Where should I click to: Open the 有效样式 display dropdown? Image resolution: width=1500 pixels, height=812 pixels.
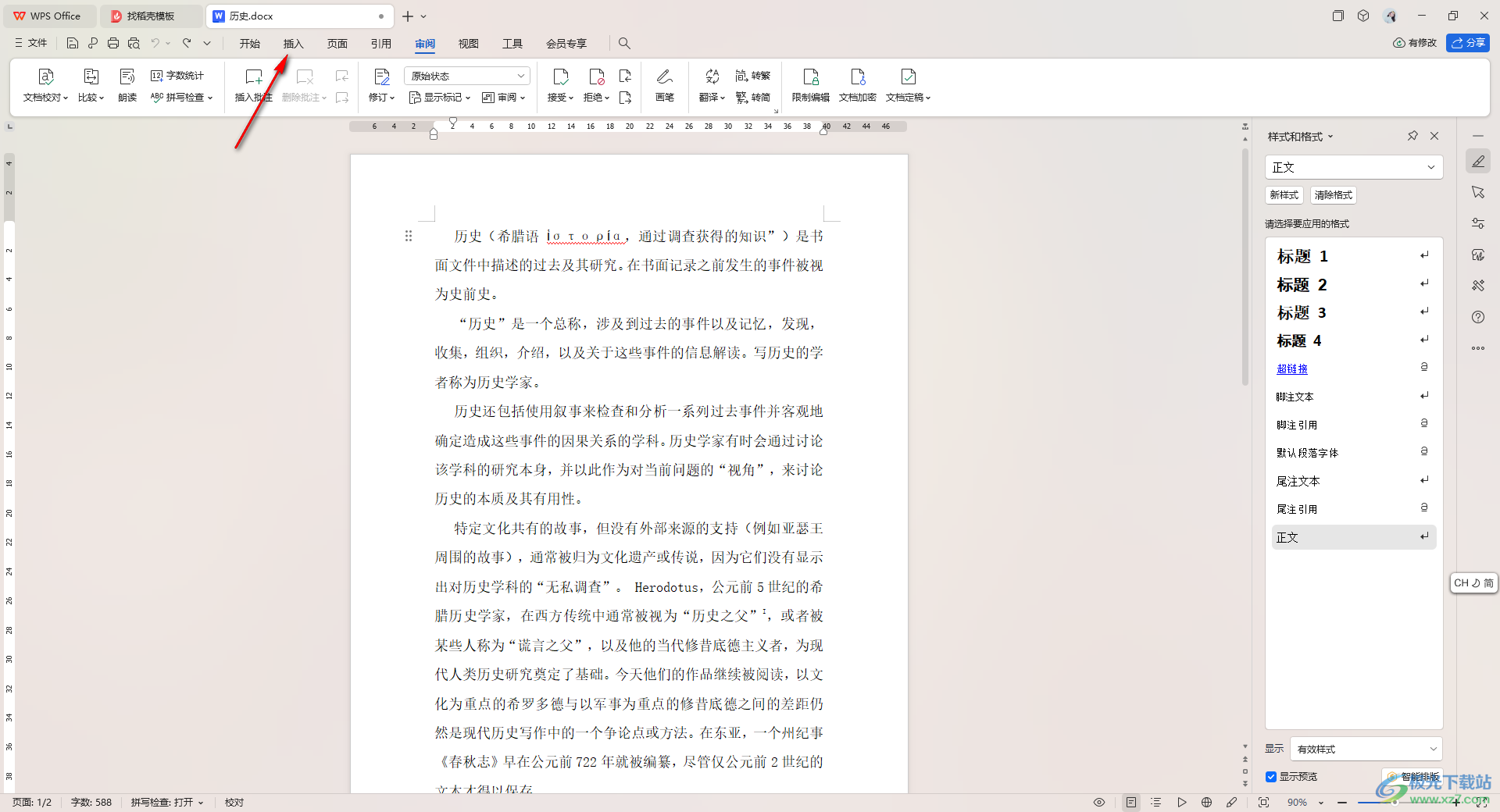[x=1366, y=749]
